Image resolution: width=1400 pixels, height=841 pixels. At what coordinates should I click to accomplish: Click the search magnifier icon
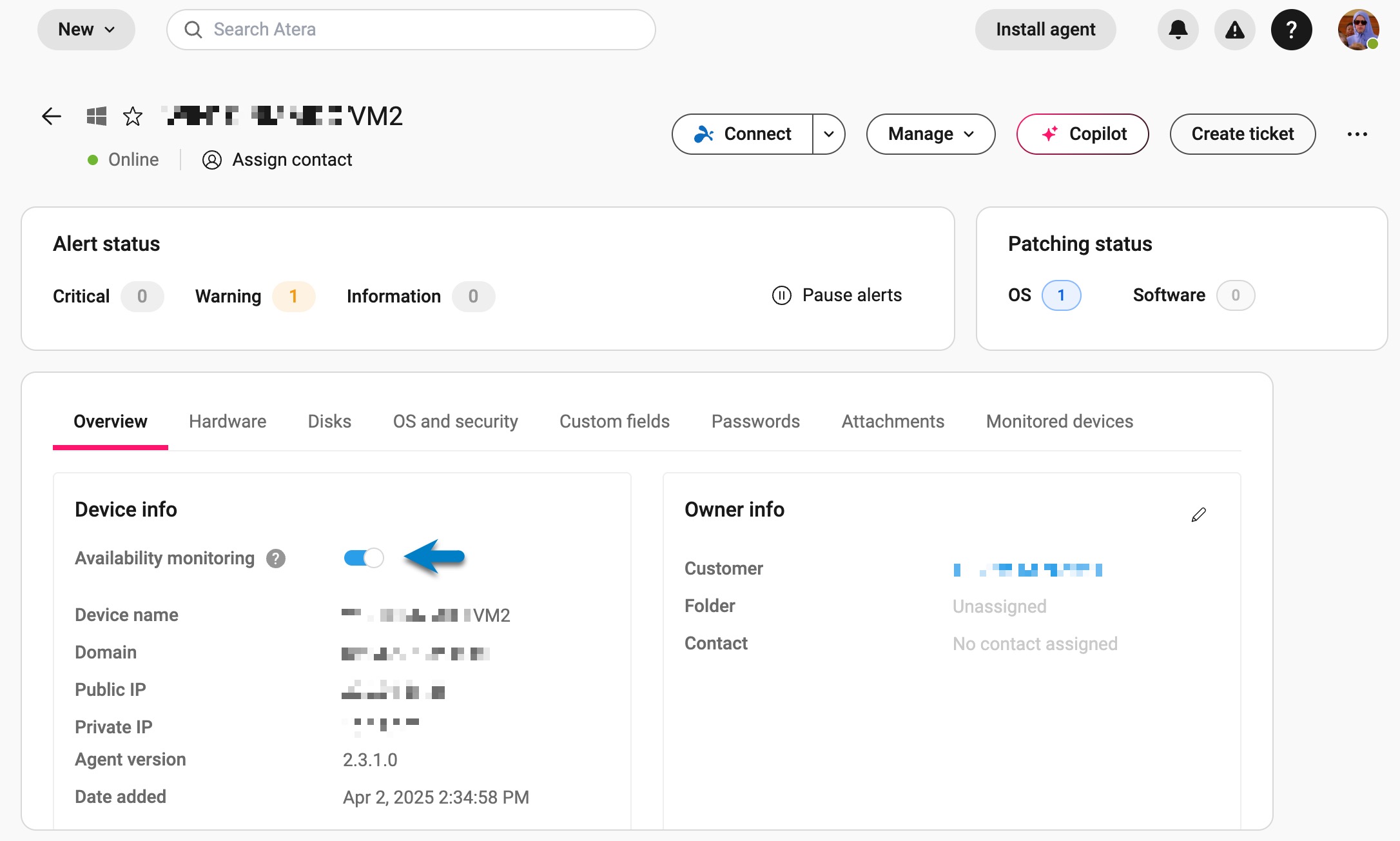[193, 30]
